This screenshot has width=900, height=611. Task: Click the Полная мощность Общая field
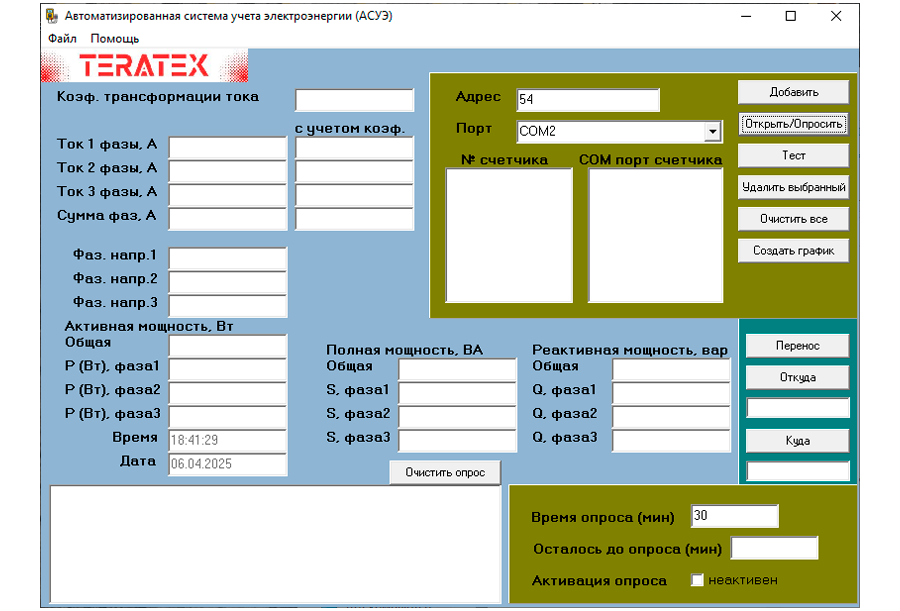pos(457,369)
